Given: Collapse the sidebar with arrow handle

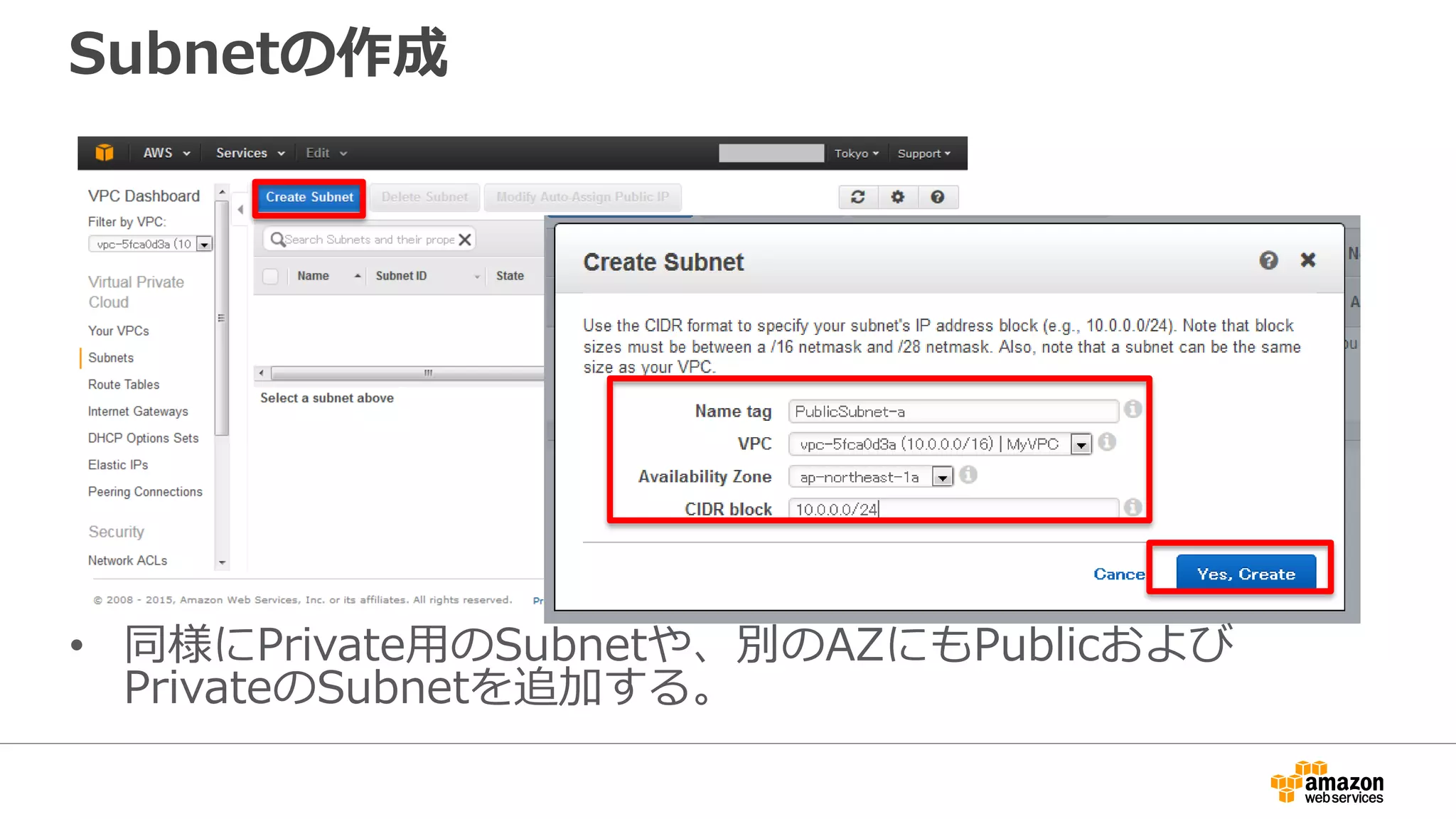Looking at the screenshot, I should (240, 210).
